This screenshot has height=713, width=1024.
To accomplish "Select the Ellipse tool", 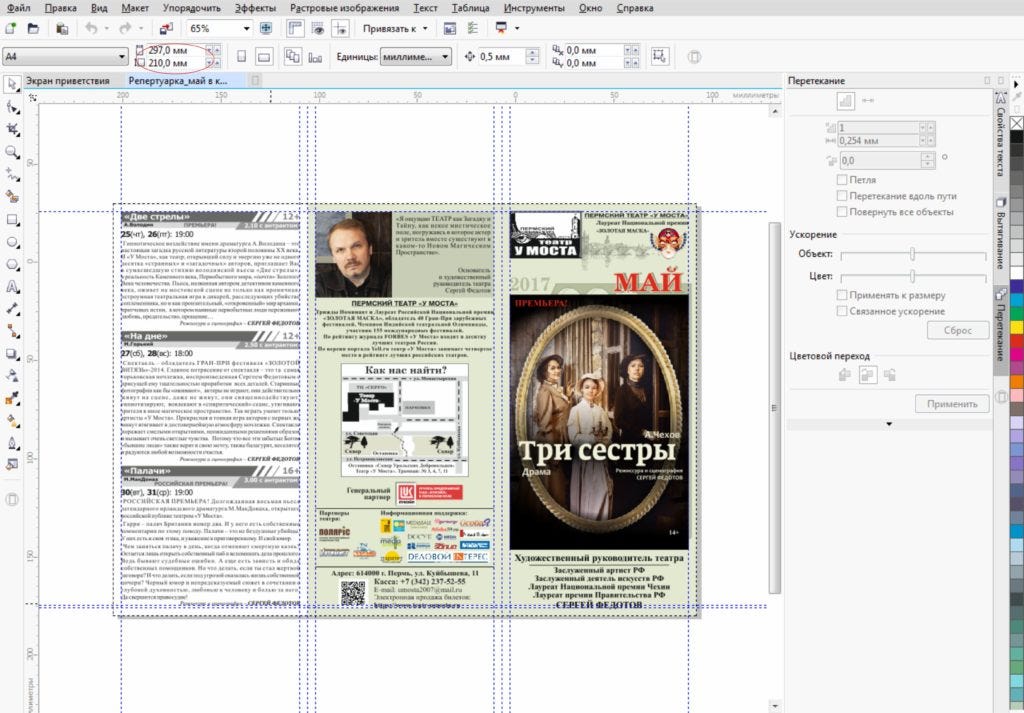I will point(12,242).
